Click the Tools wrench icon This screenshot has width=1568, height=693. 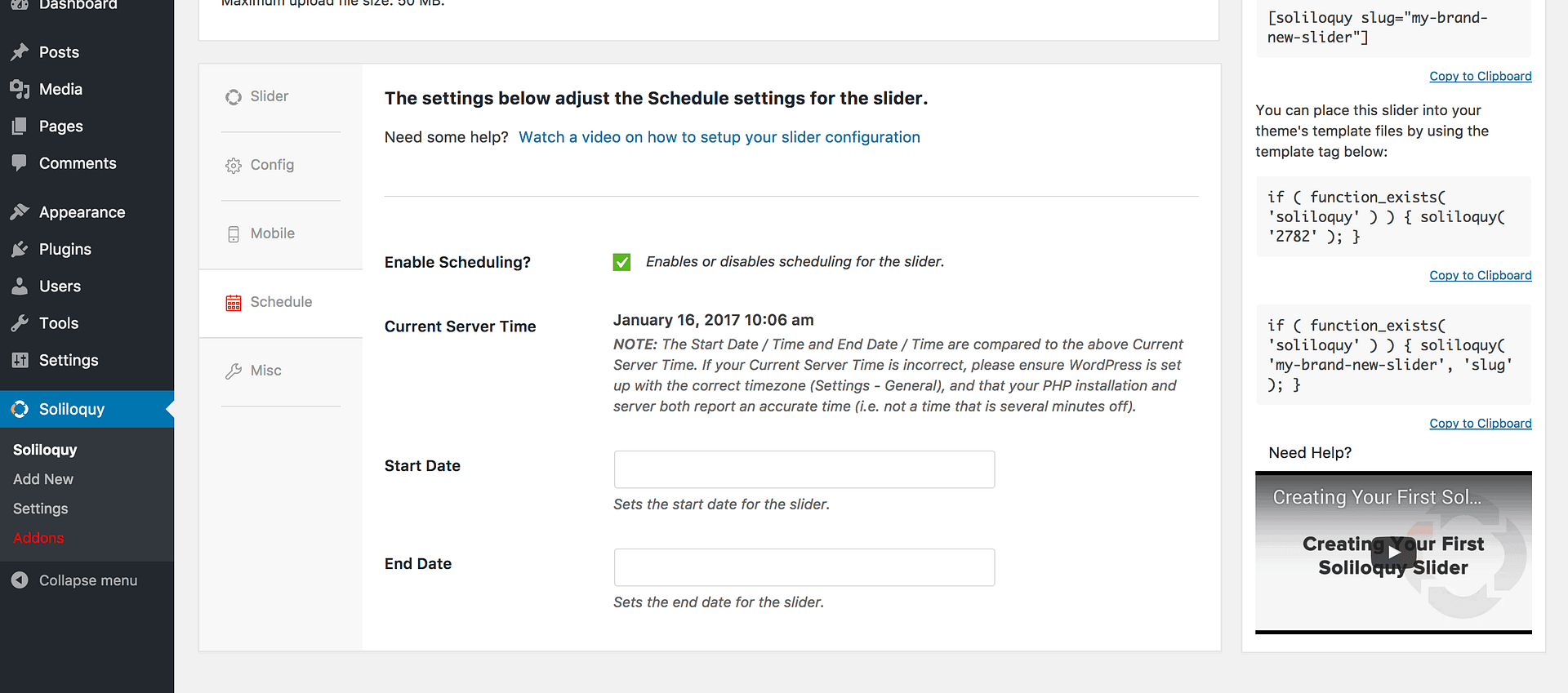click(20, 323)
